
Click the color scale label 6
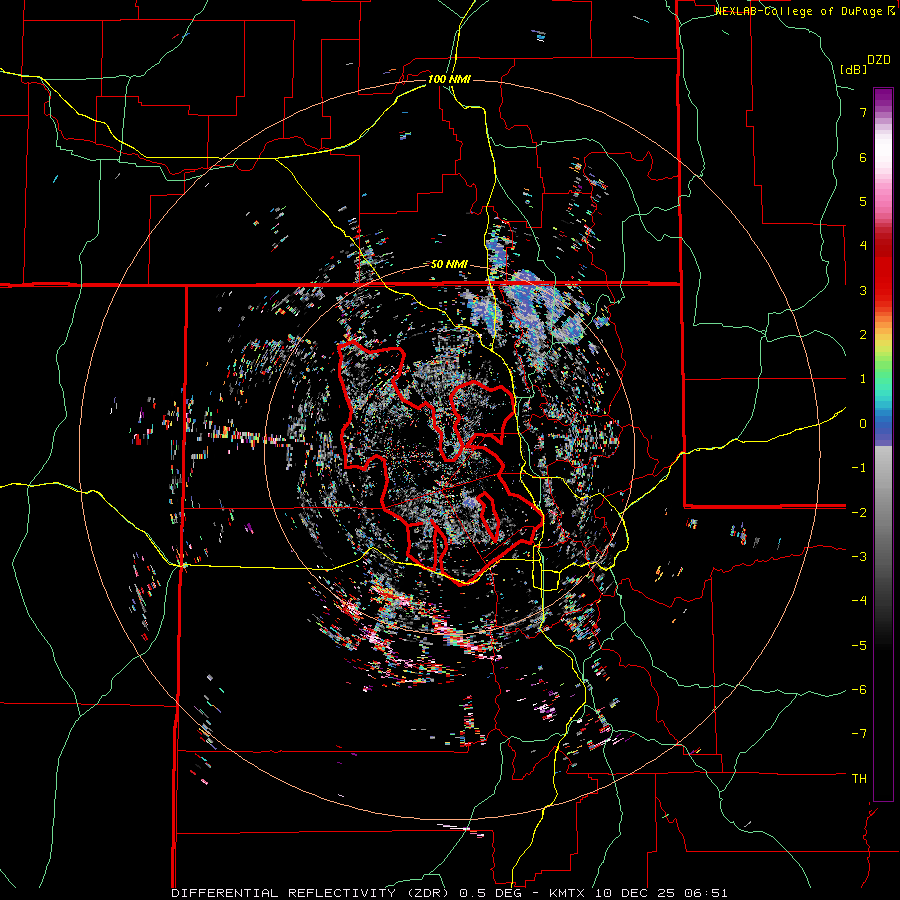pos(863,157)
